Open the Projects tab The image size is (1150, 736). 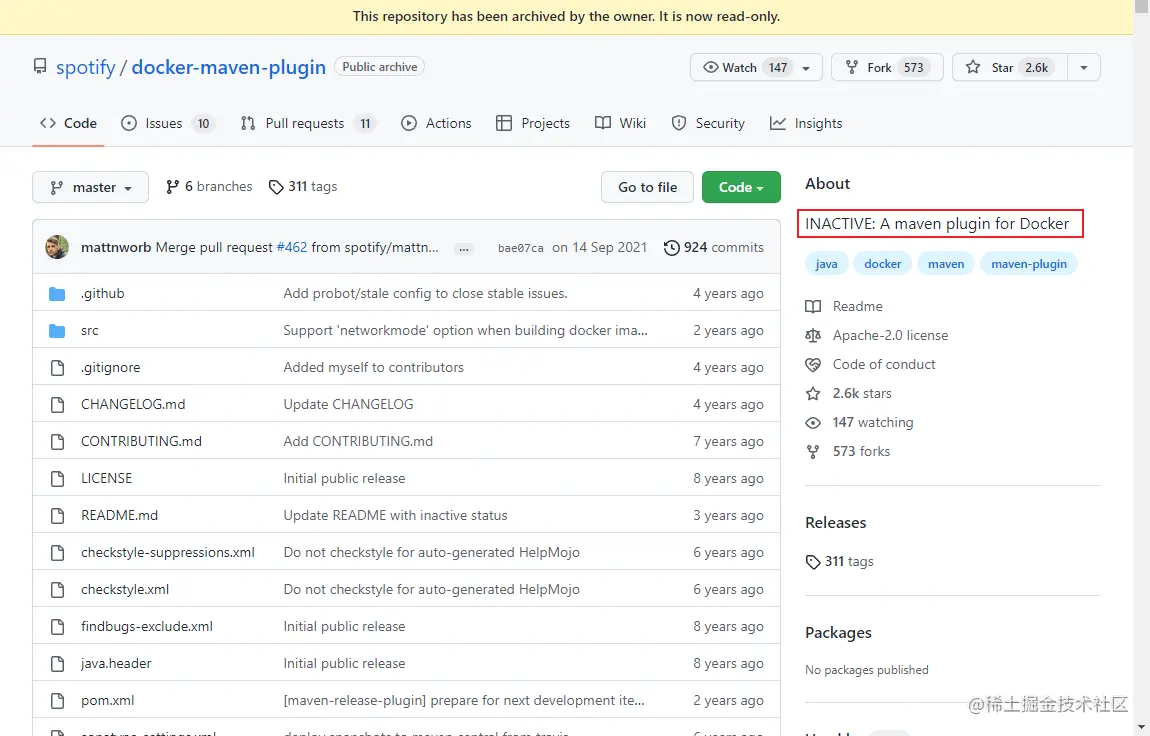533,123
